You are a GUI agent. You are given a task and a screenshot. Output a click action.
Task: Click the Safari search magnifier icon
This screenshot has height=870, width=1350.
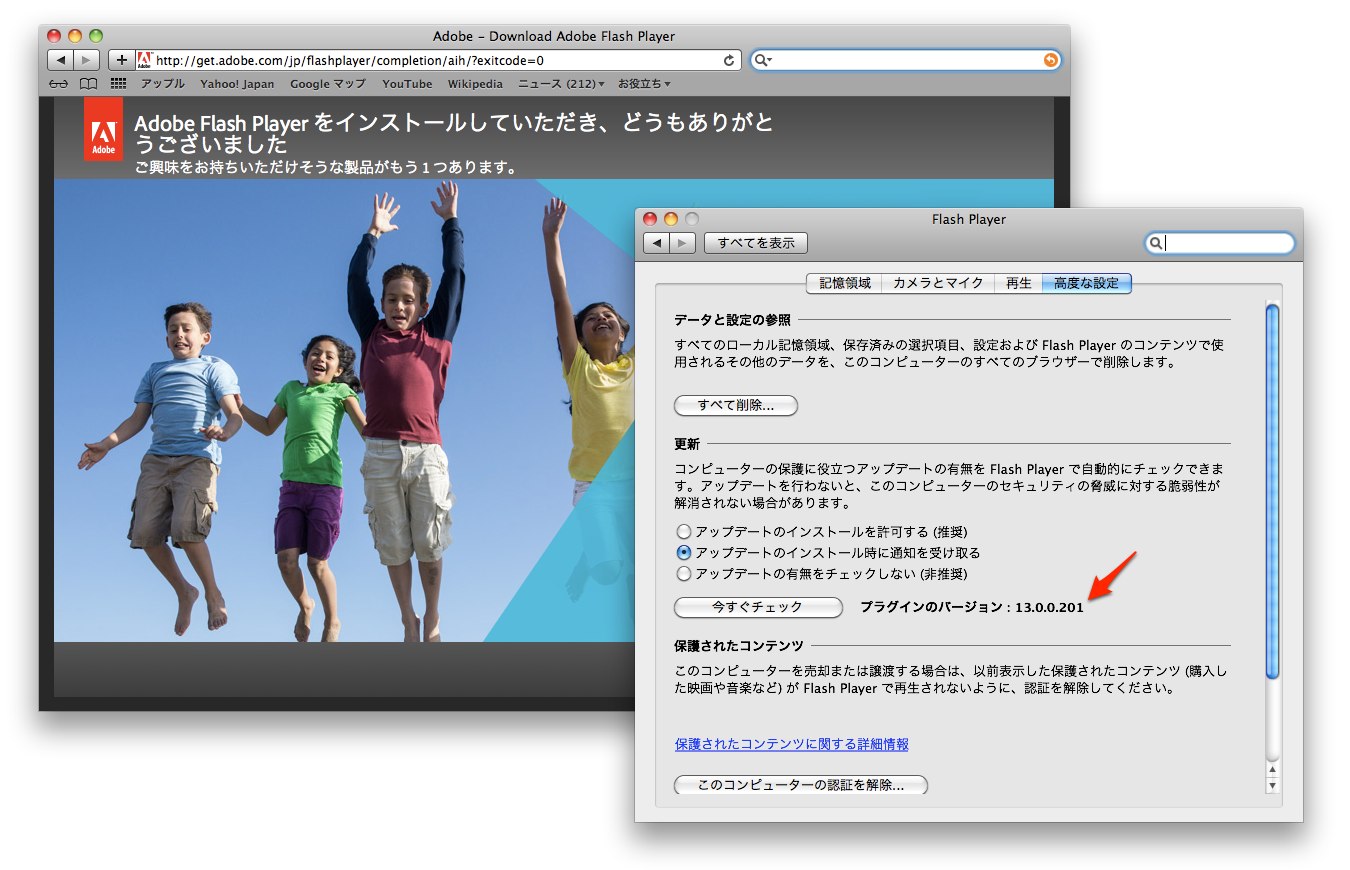tap(763, 60)
